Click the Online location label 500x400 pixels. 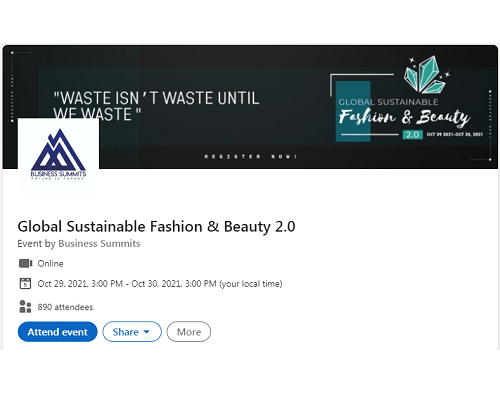pos(50,263)
